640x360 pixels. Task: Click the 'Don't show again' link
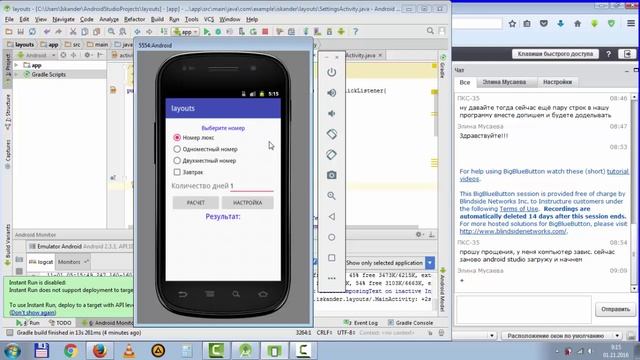point(33,313)
